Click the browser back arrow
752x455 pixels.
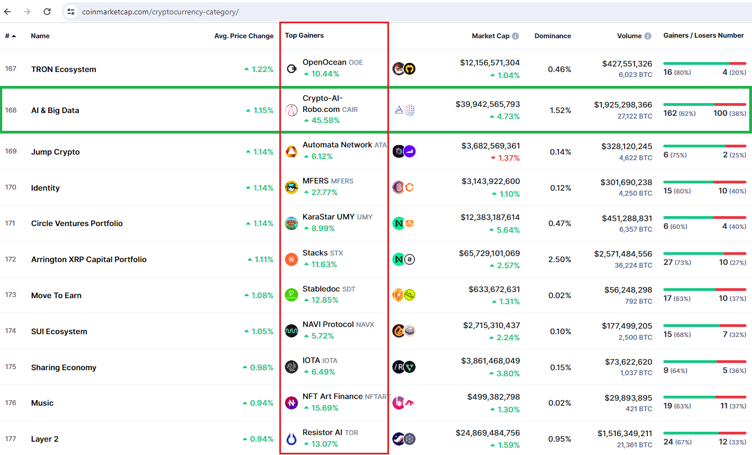pyautogui.click(x=9, y=12)
